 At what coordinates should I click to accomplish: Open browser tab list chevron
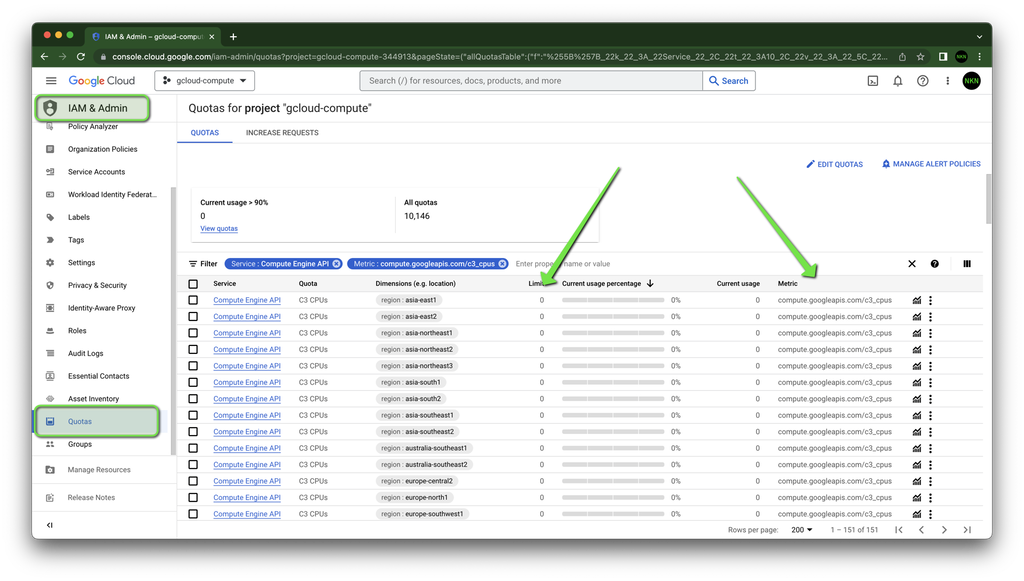click(x=979, y=37)
